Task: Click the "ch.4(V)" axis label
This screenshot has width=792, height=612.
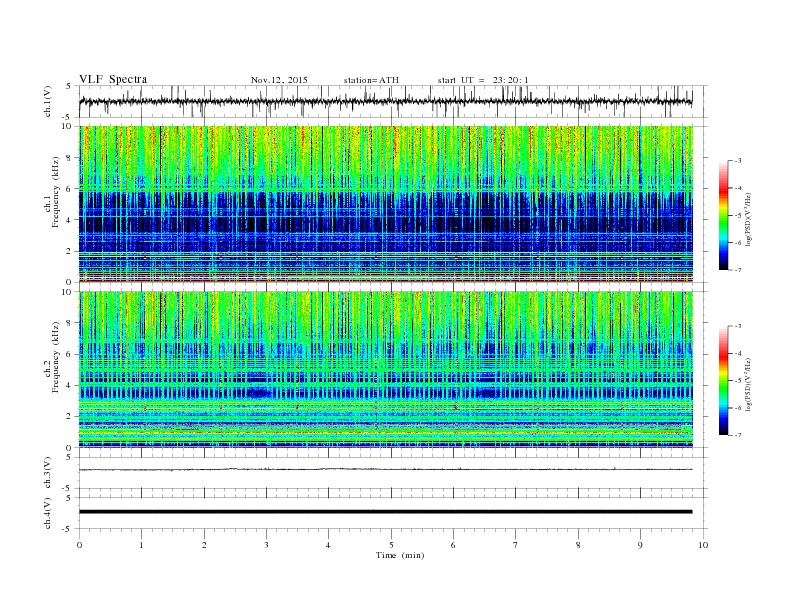Action: pyautogui.click(x=48, y=513)
